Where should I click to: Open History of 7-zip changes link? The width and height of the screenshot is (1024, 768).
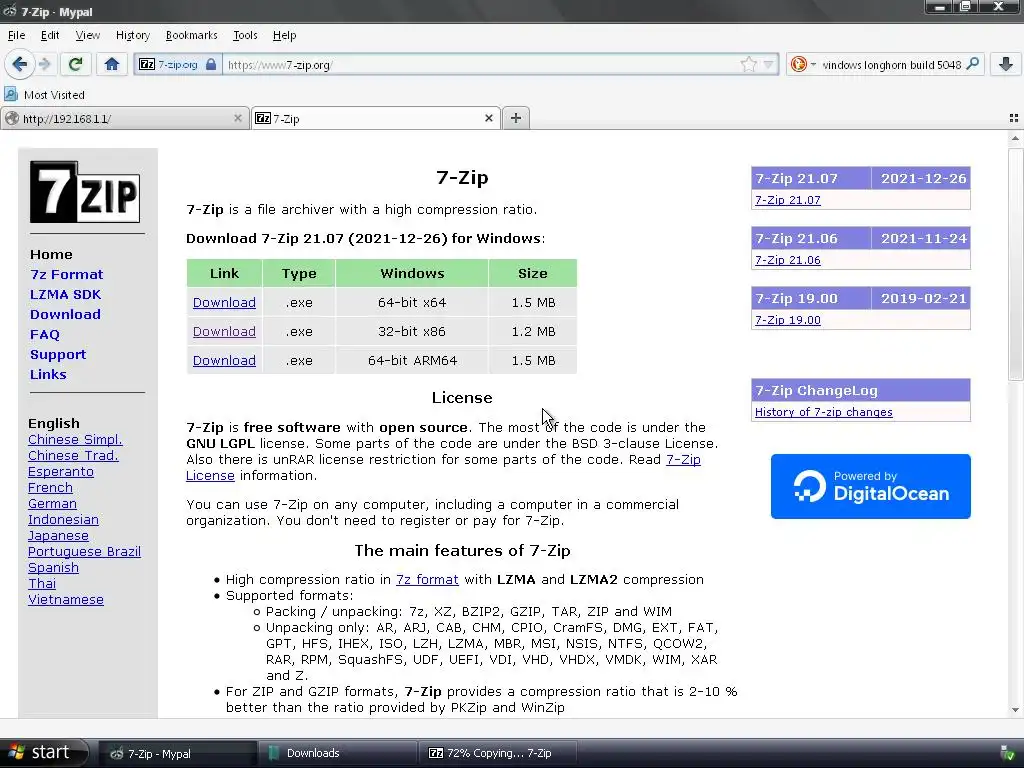(824, 412)
